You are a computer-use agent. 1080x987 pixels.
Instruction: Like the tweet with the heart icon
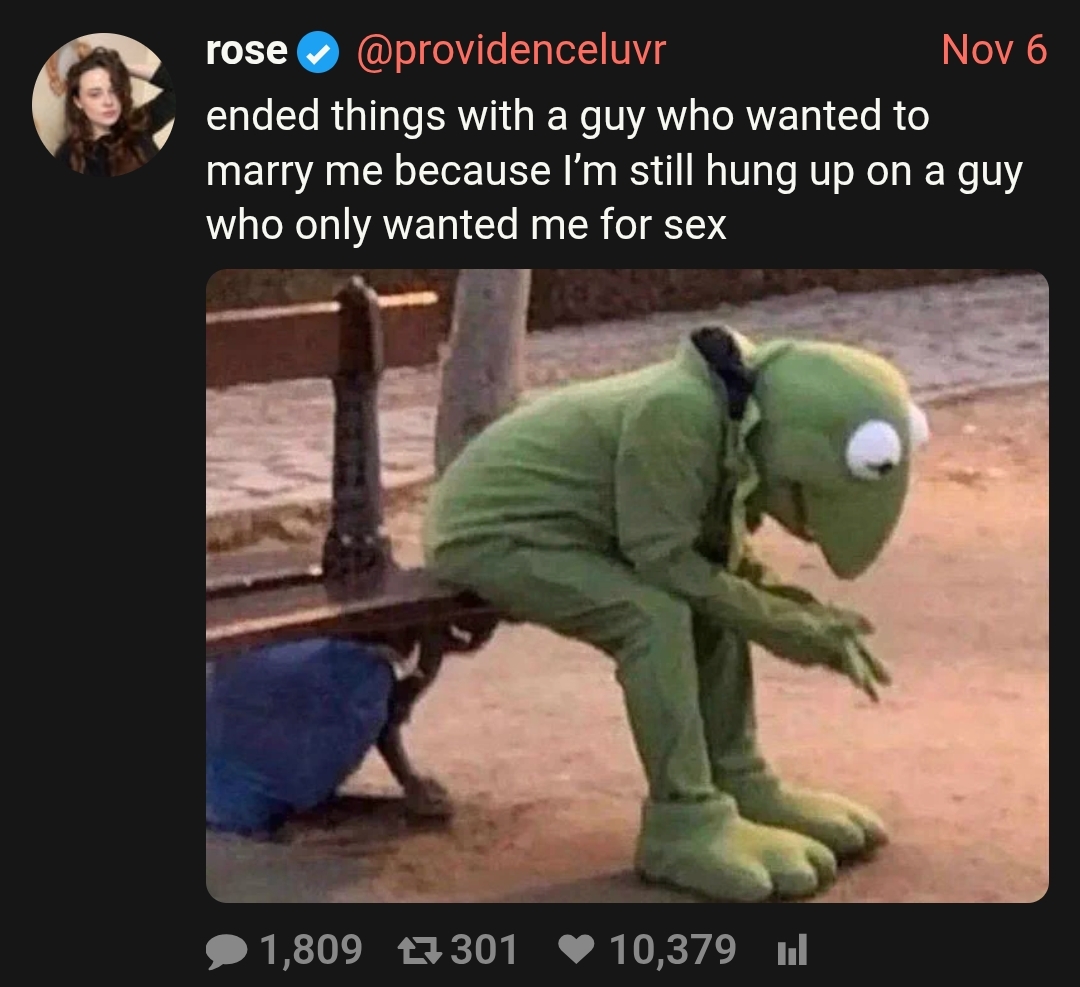click(575, 951)
